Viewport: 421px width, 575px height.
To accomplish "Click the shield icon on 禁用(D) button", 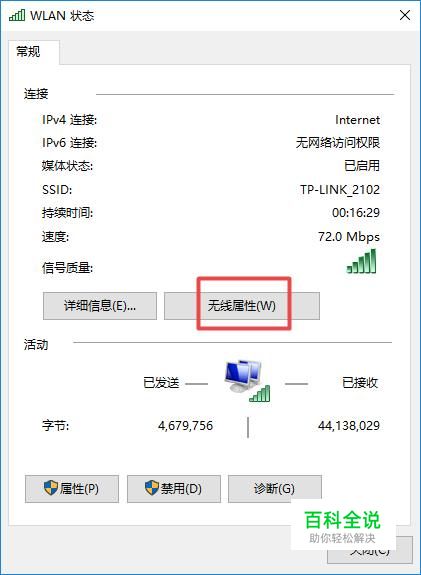I will point(152,488).
